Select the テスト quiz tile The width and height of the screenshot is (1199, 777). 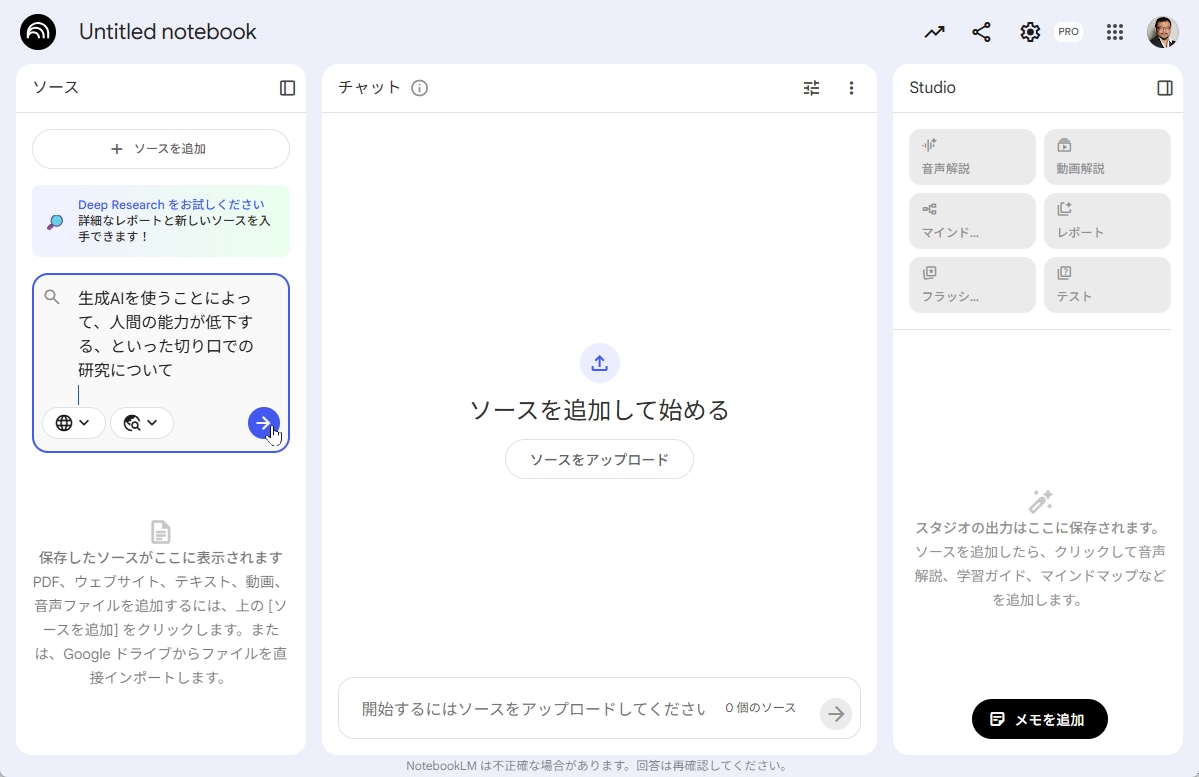[1106, 285]
